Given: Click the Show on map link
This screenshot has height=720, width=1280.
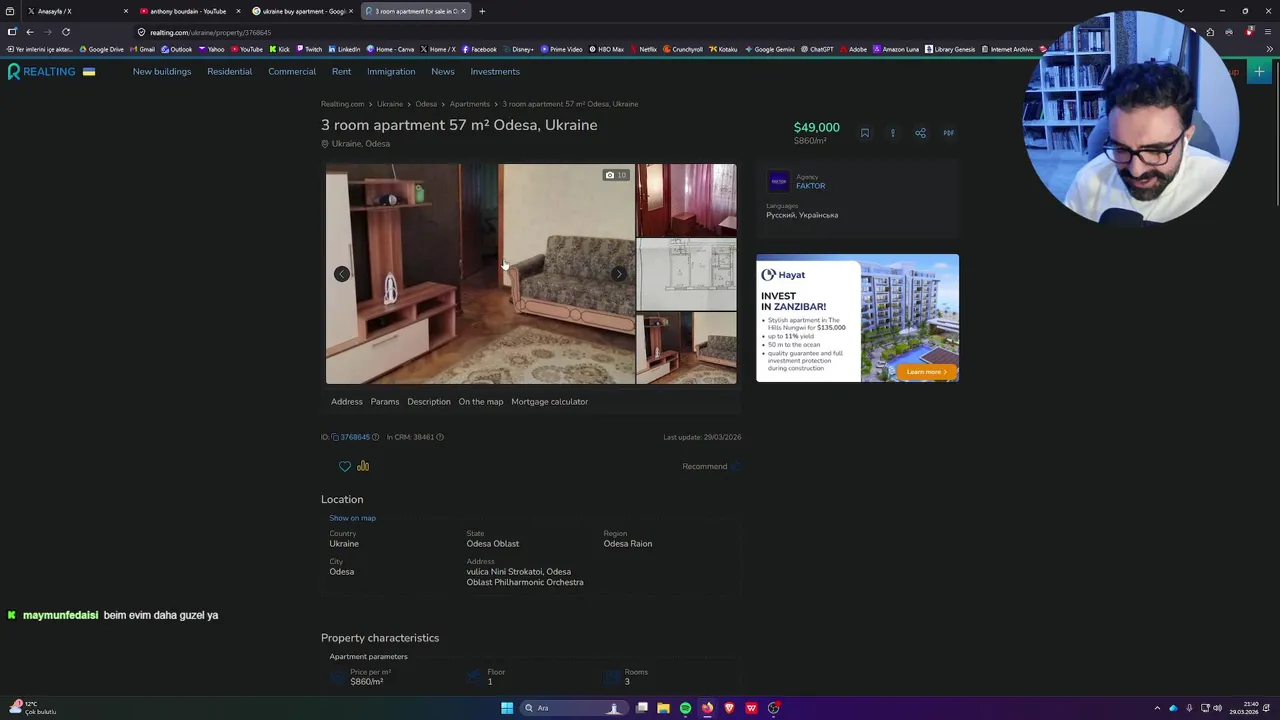Looking at the screenshot, I should 353,518.
